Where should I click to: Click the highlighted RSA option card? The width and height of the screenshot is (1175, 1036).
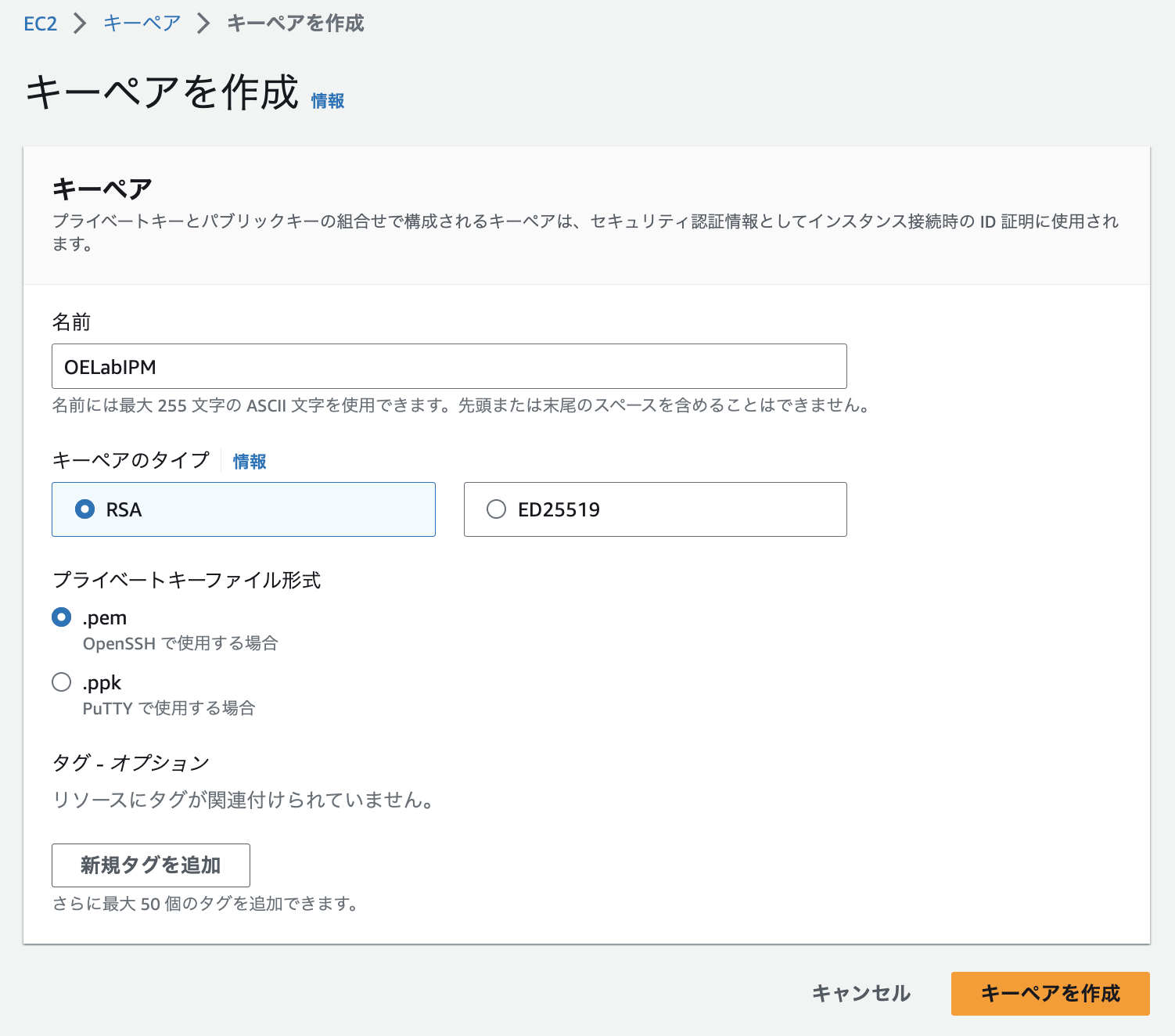click(243, 509)
